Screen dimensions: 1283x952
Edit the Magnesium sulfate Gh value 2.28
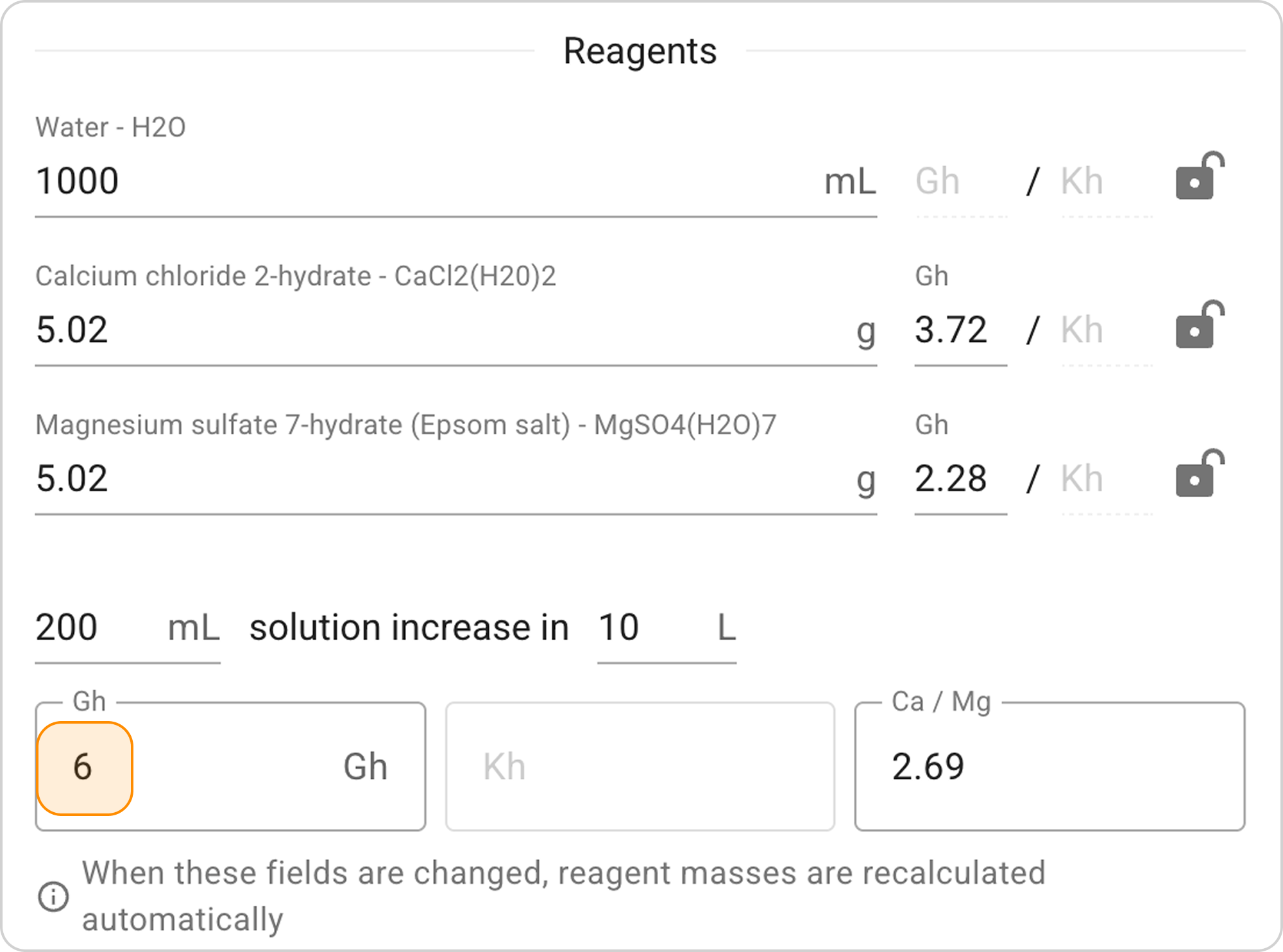[959, 479]
